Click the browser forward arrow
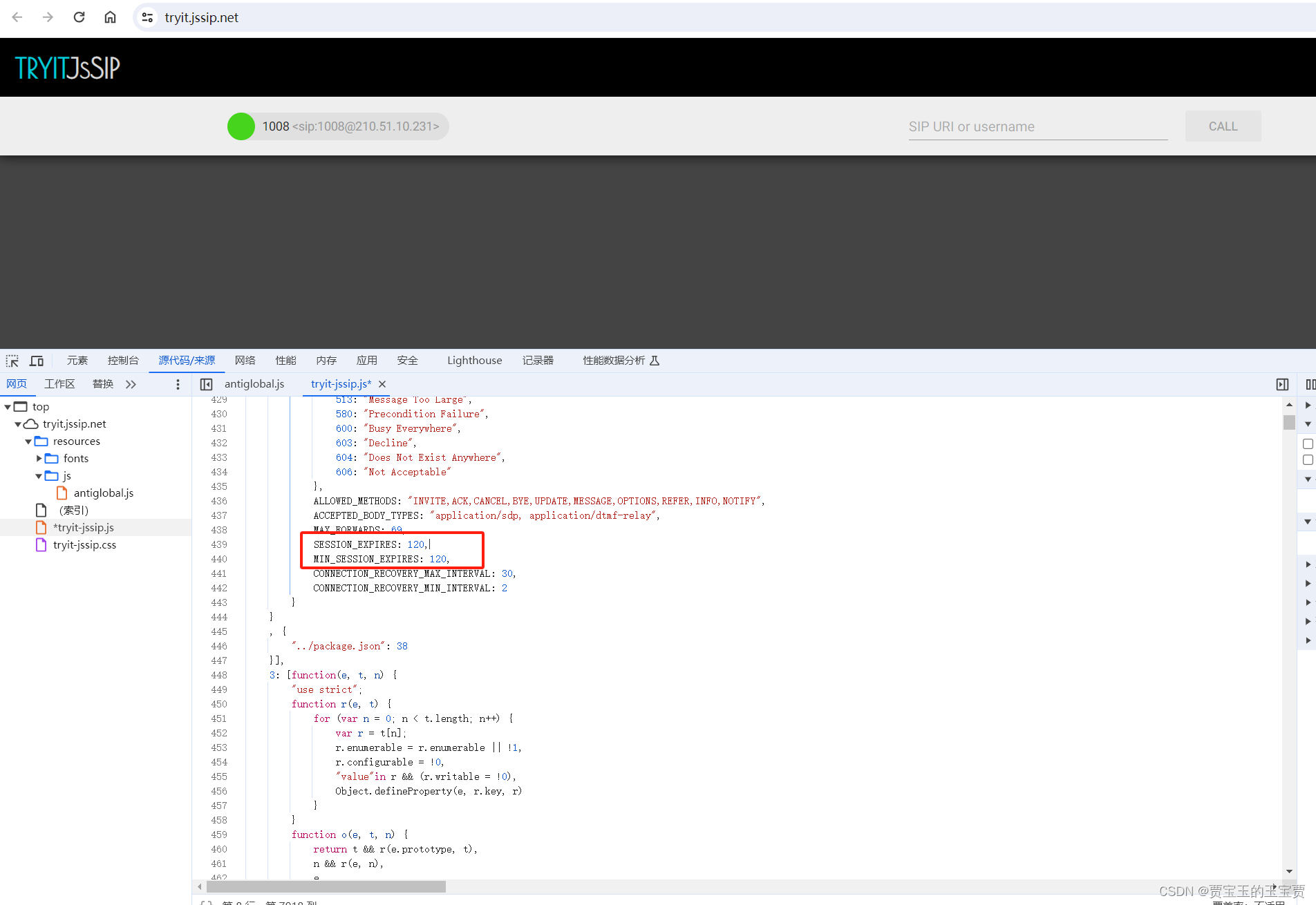This screenshot has width=1316, height=905. (x=48, y=17)
